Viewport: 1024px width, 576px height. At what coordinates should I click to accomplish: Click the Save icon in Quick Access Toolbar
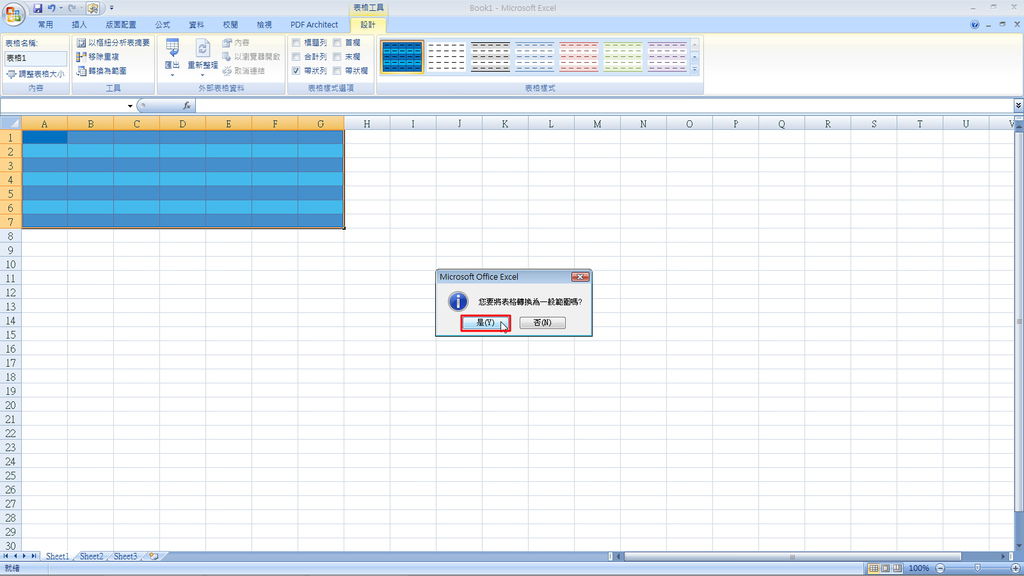(37, 8)
